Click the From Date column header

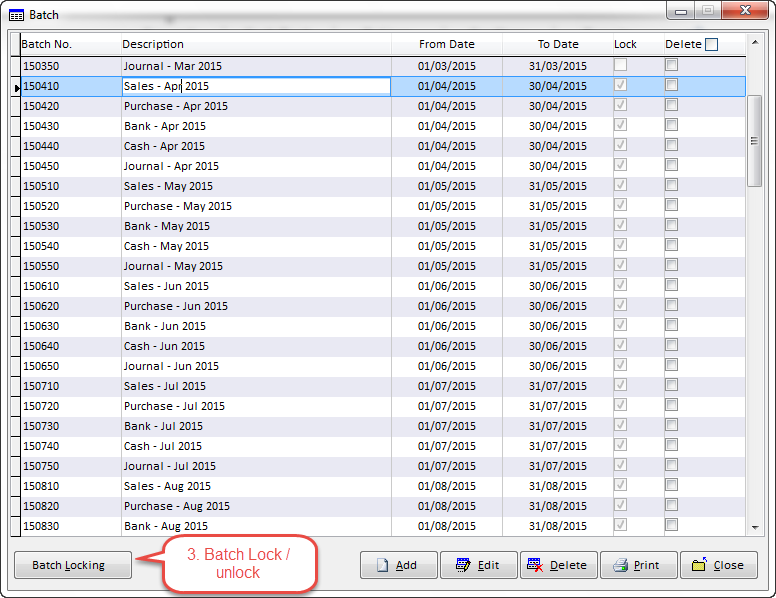(x=447, y=44)
